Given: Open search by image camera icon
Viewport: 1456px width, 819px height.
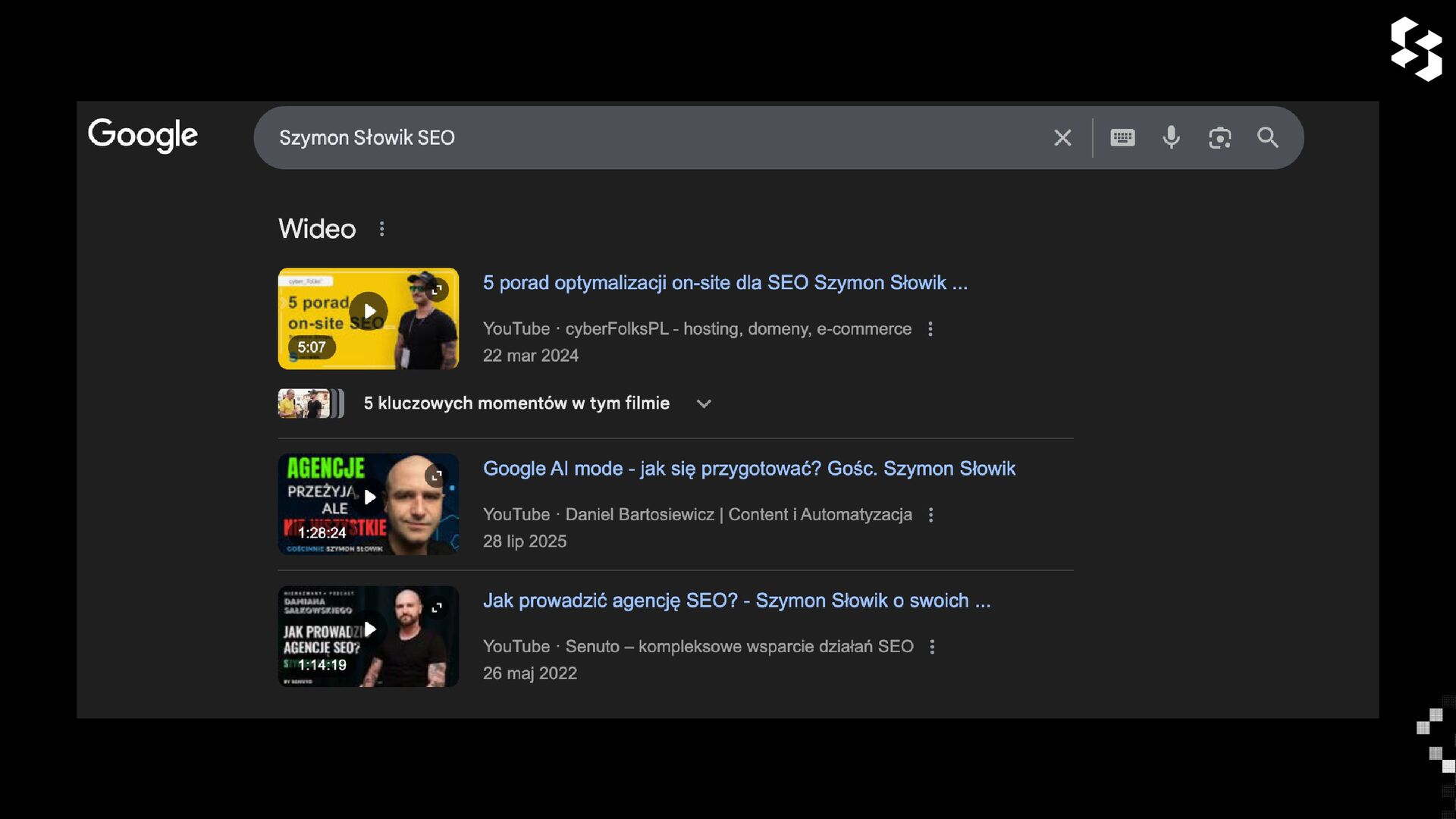Looking at the screenshot, I should [1219, 138].
